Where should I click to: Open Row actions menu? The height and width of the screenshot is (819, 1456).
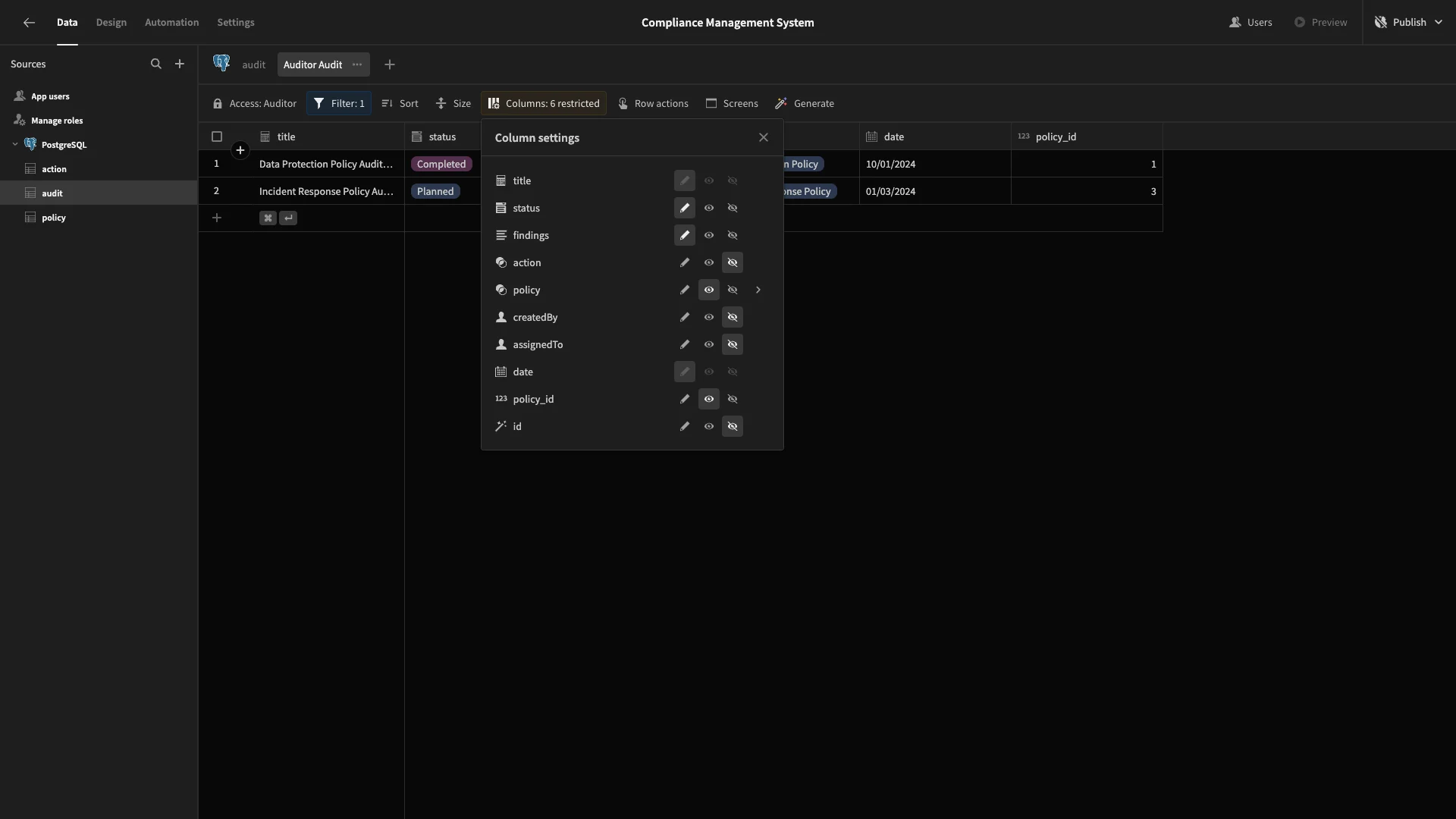click(x=653, y=103)
